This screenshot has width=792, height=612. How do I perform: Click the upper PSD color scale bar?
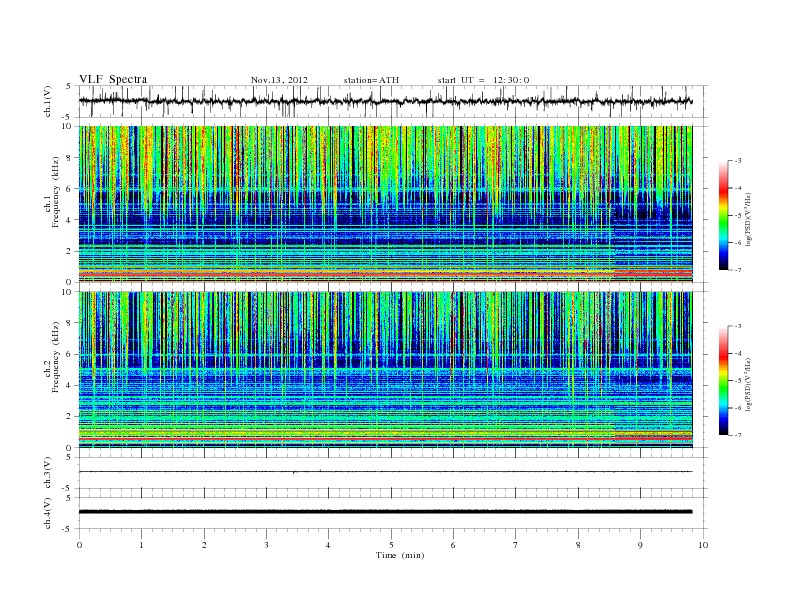click(x=724, y=215)
